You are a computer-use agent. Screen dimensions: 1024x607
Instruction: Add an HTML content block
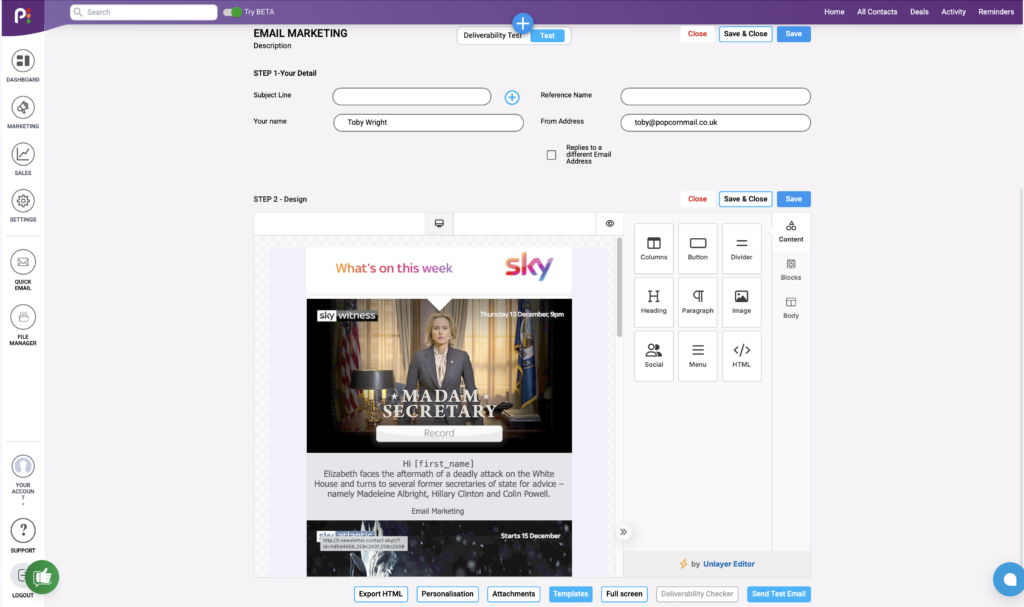tap(741, 356)
